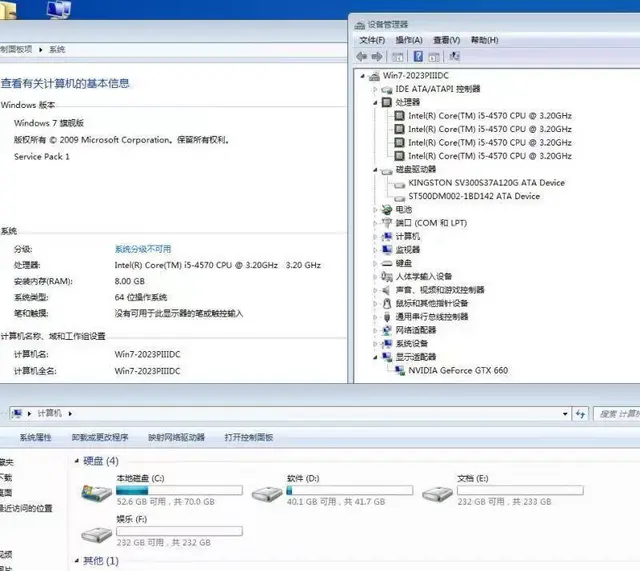Viewport: 640px width, 571px height.
Task: Click 卸载或更改程序 in the Explorer toolbar
Action: pyautogui.click(x=100, y=438)
